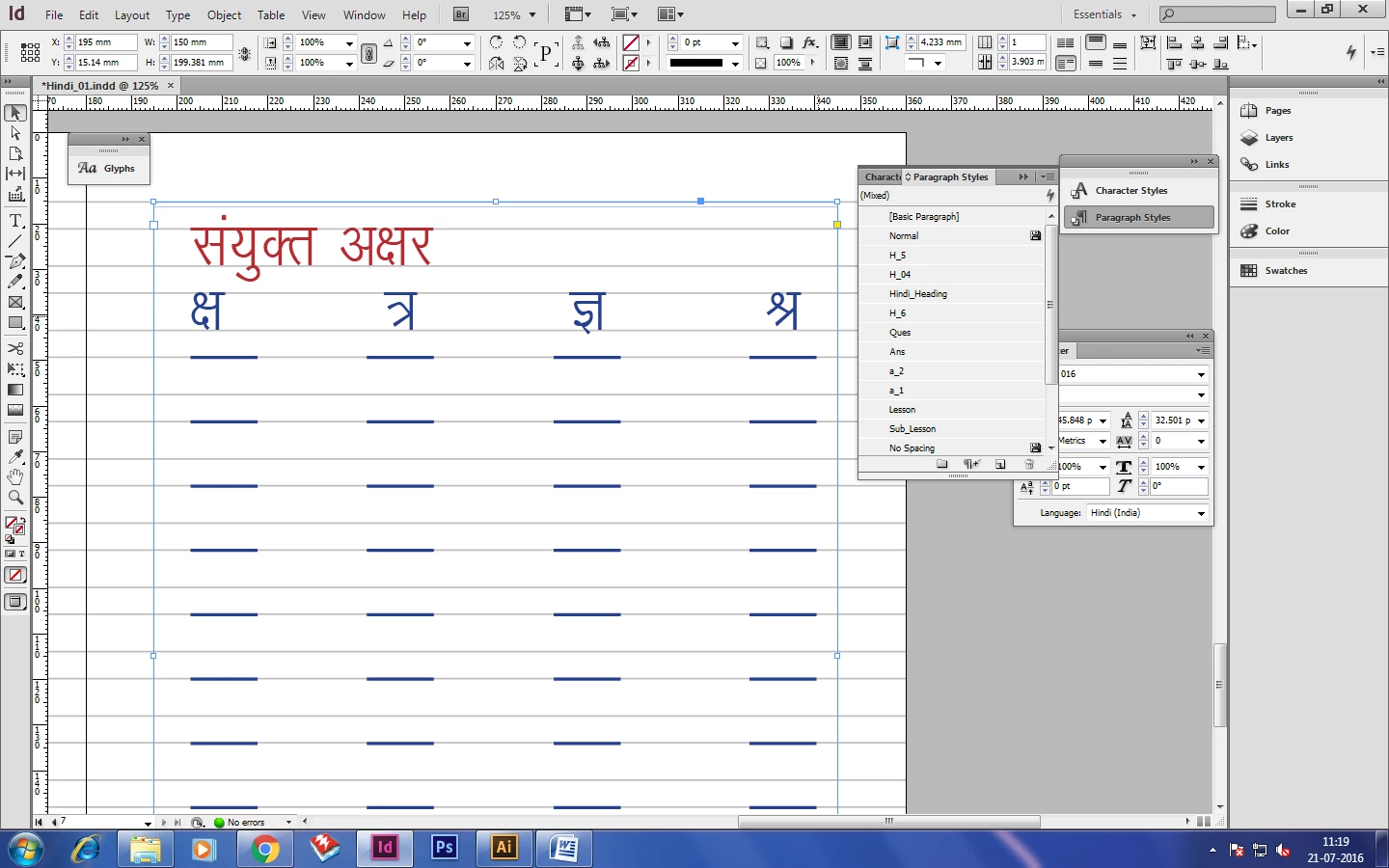Open the Essentials workspace dropdown
The width and height of the screenshot is (1389, 868).
[1105, 14]
